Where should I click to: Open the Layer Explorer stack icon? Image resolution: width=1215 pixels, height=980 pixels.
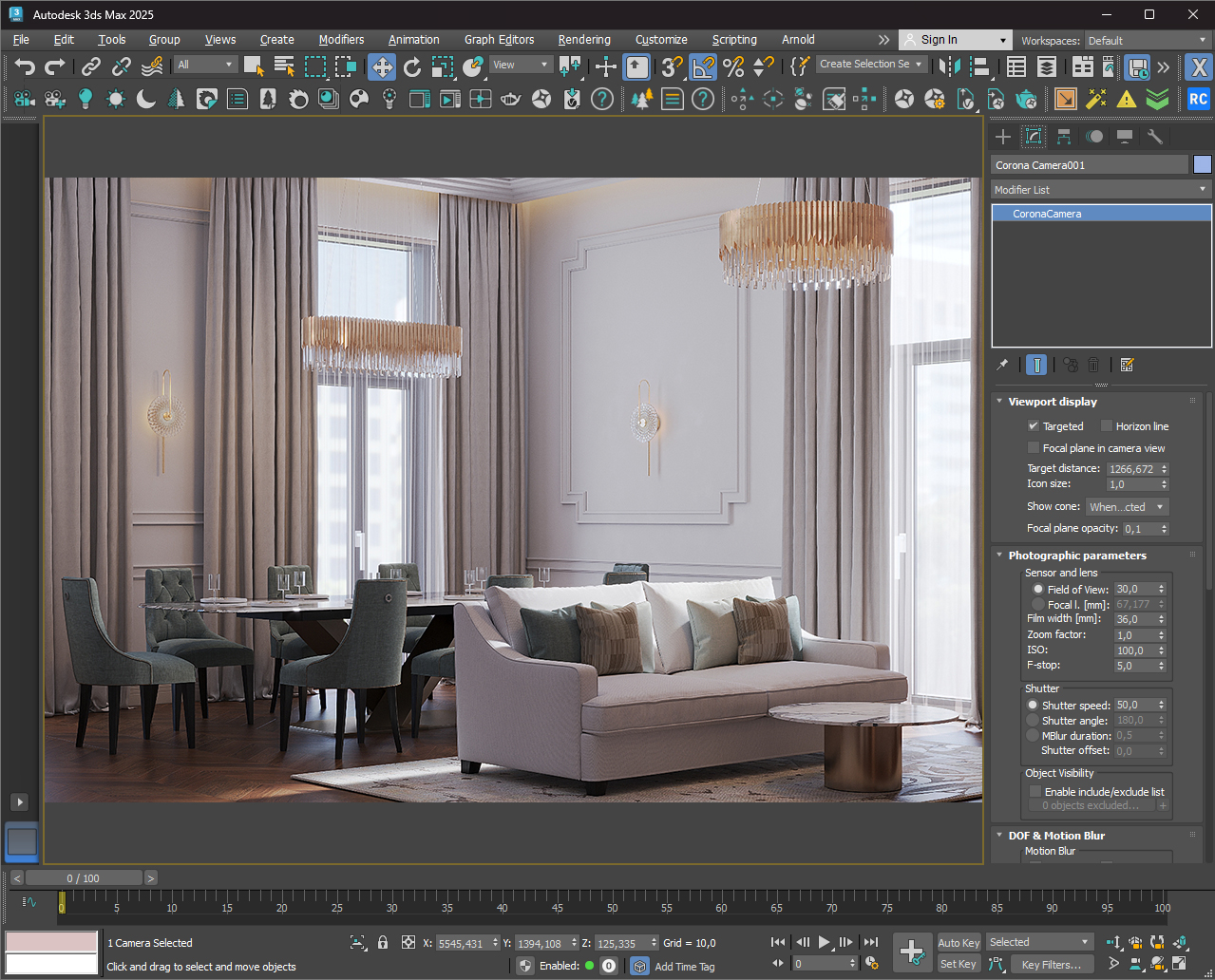(1047, 66)
